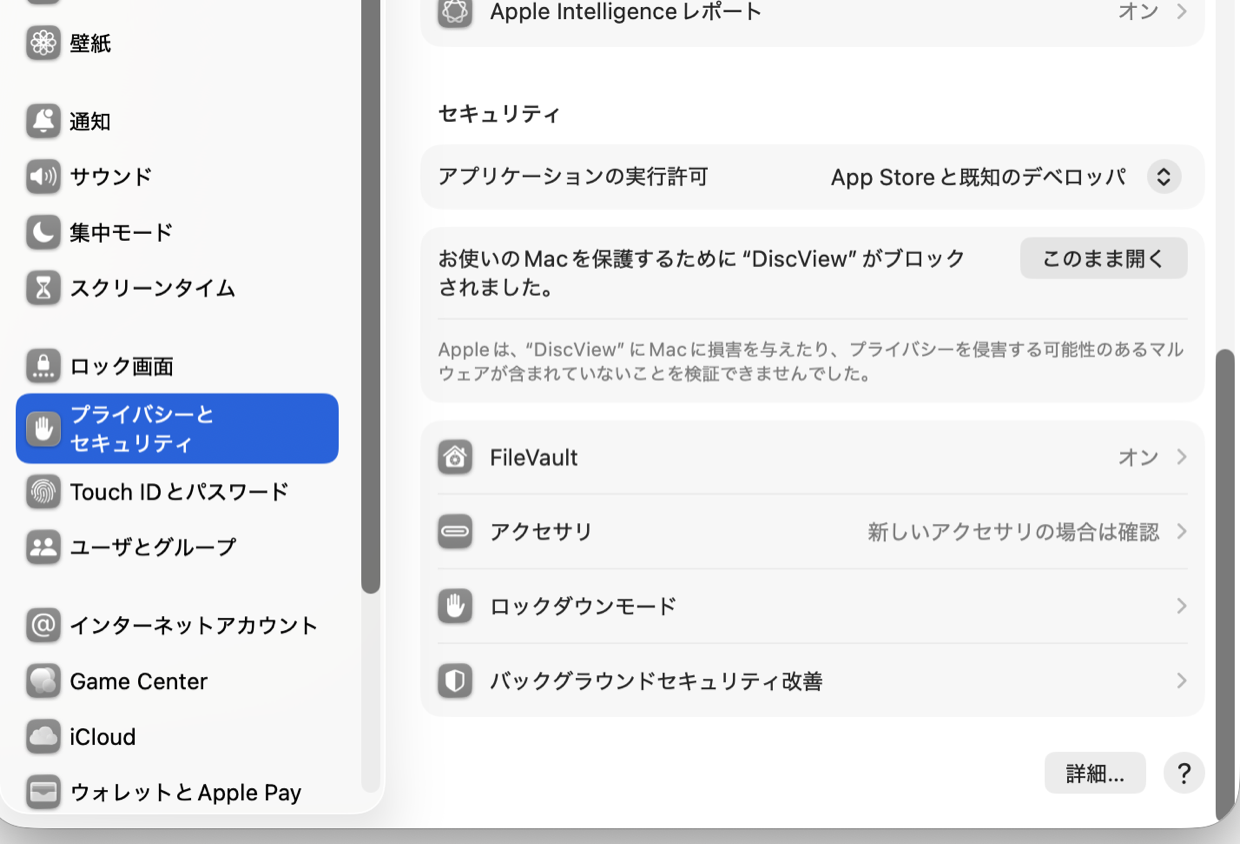Click the アクセサリ connector icon
Image resolution: width=1240 pixels, height=844 pixels.
[455, 532]
